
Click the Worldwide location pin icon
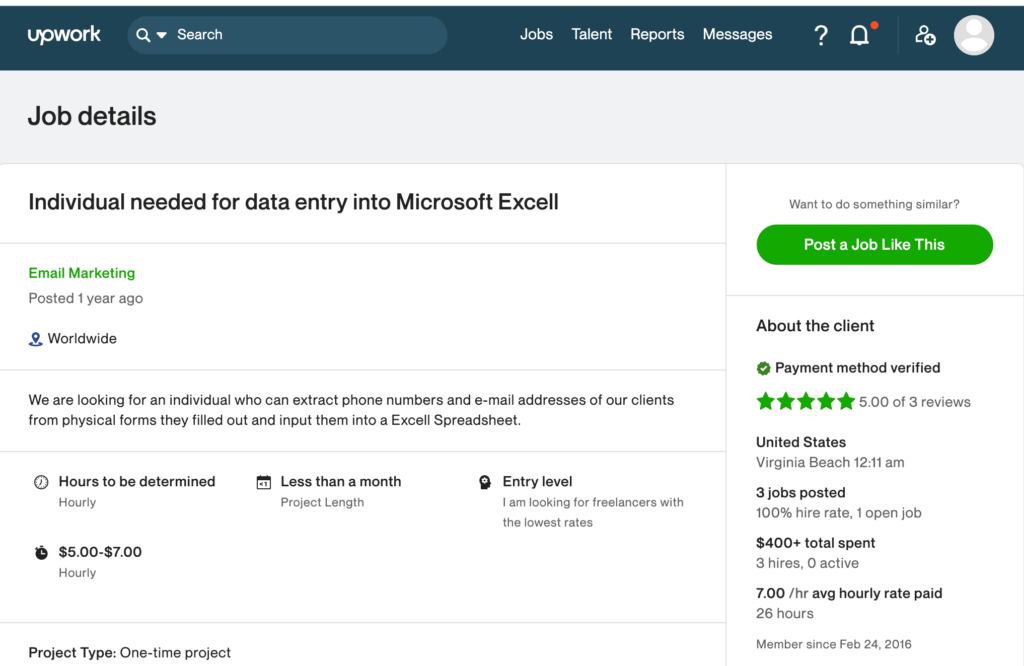point(35,339)
